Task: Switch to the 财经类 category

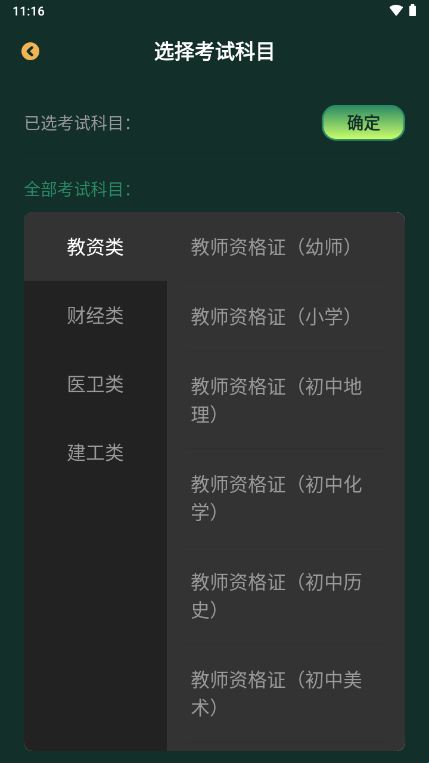Action: 95,315
